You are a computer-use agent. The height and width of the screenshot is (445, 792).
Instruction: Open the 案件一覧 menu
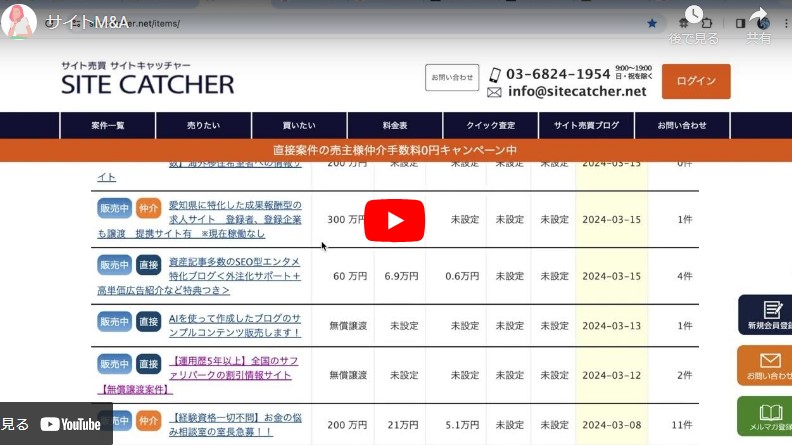pyautogui.click(x=108, y=125)
